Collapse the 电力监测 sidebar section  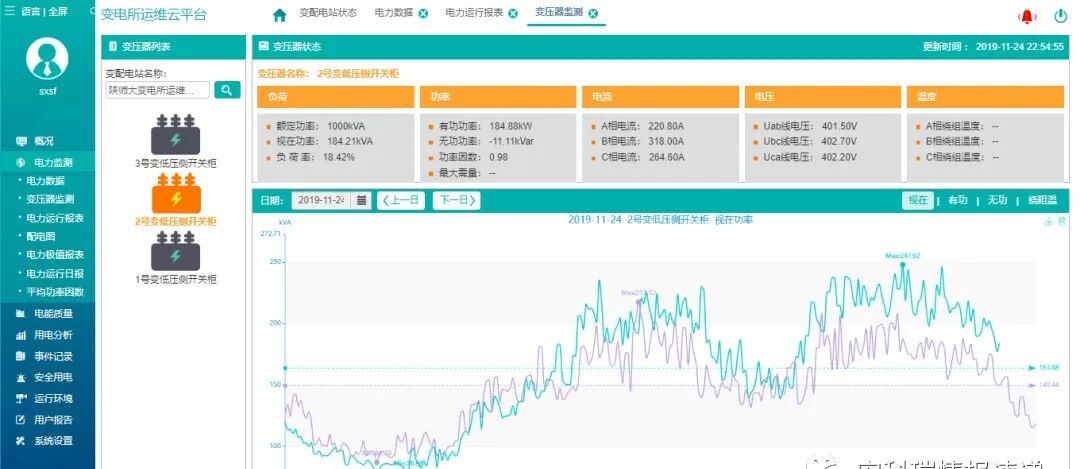click(x=48, y=163)
